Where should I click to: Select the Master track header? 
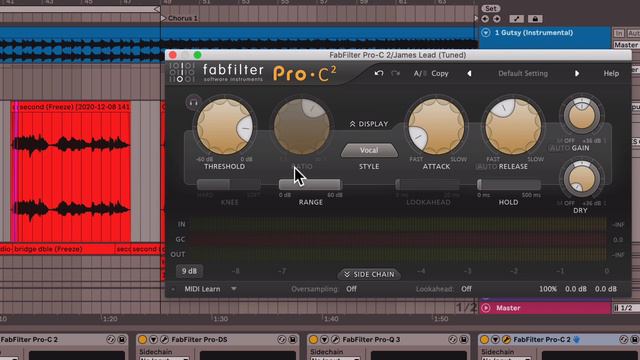coord(546,308)
